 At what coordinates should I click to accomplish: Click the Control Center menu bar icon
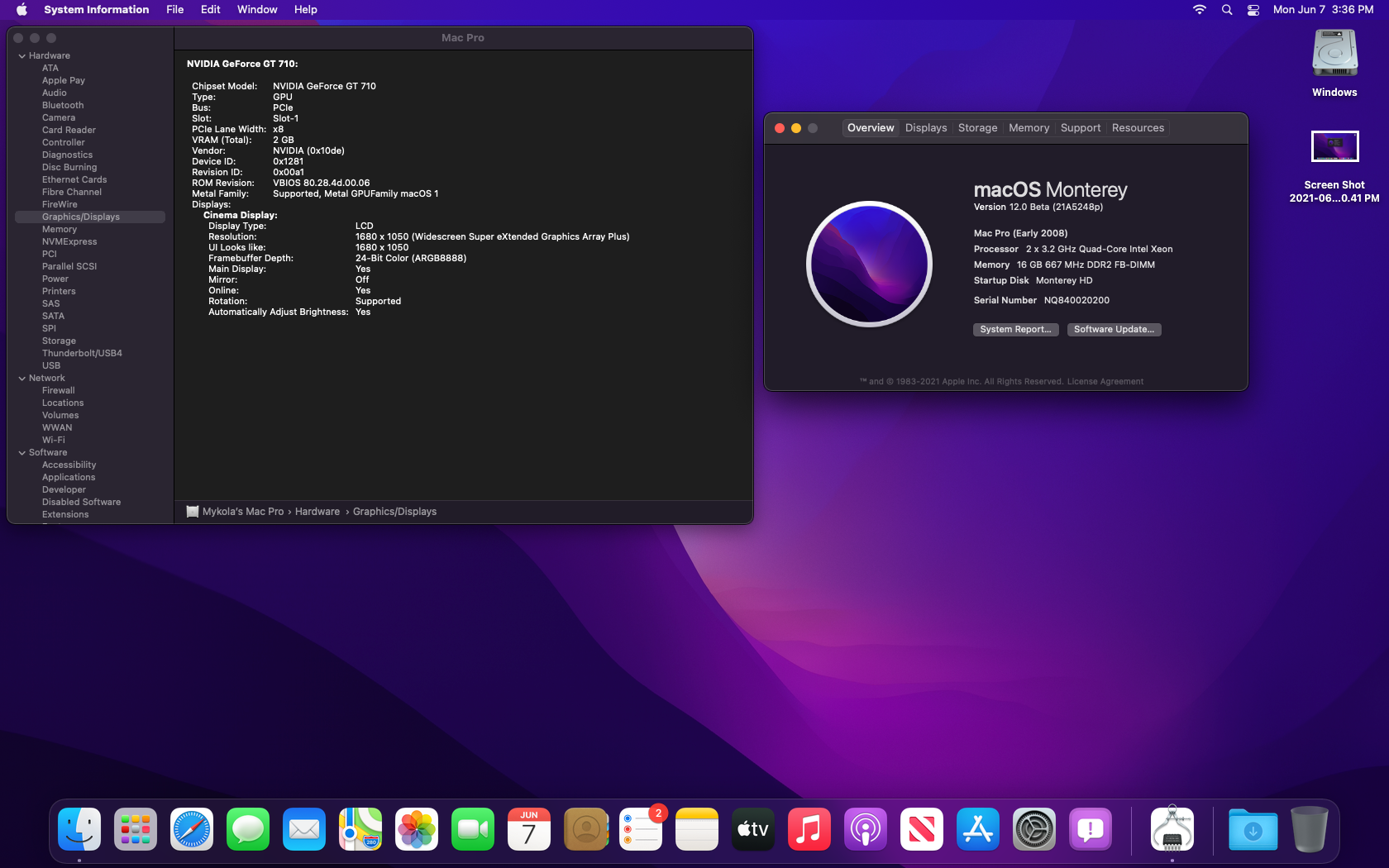click(1253, 10)
